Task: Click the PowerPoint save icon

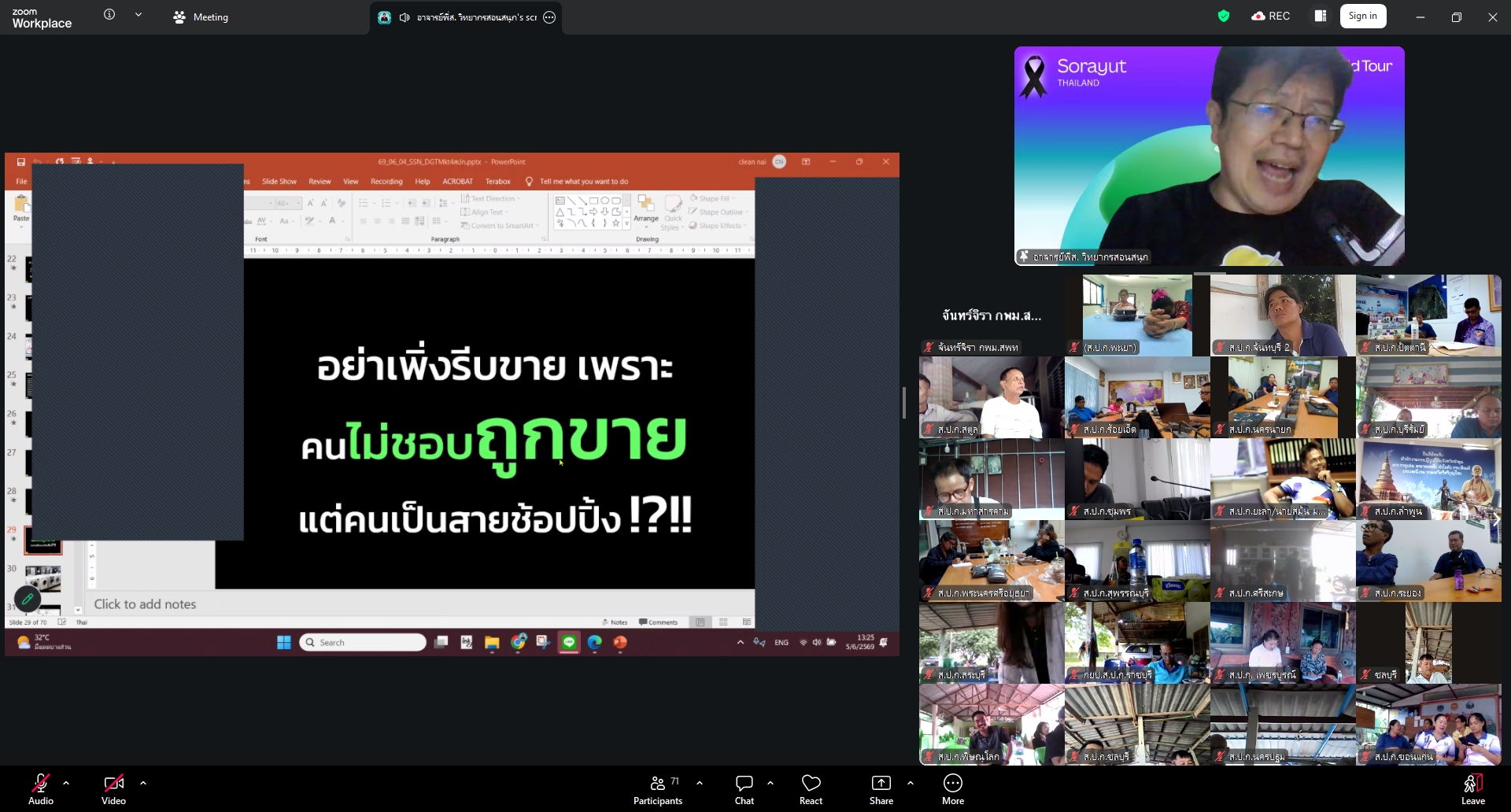Action: click(x=21, y=162)
